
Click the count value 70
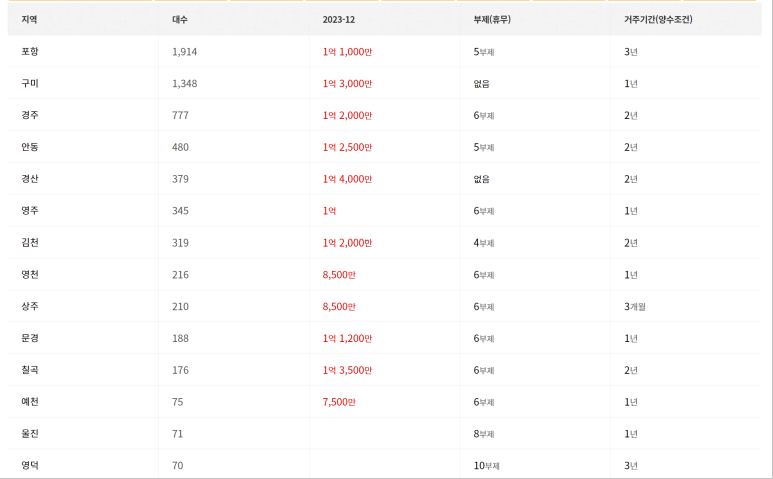177,466
